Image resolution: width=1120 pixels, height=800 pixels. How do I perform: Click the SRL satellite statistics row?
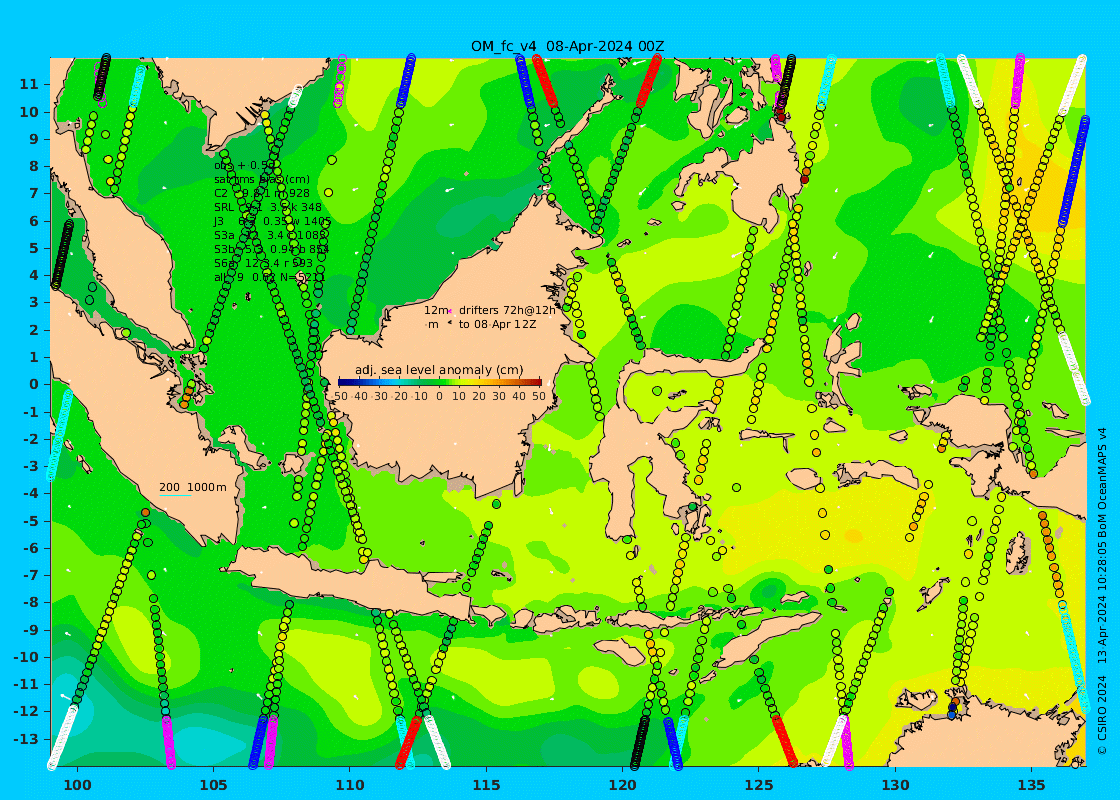[x=268, y=207]
